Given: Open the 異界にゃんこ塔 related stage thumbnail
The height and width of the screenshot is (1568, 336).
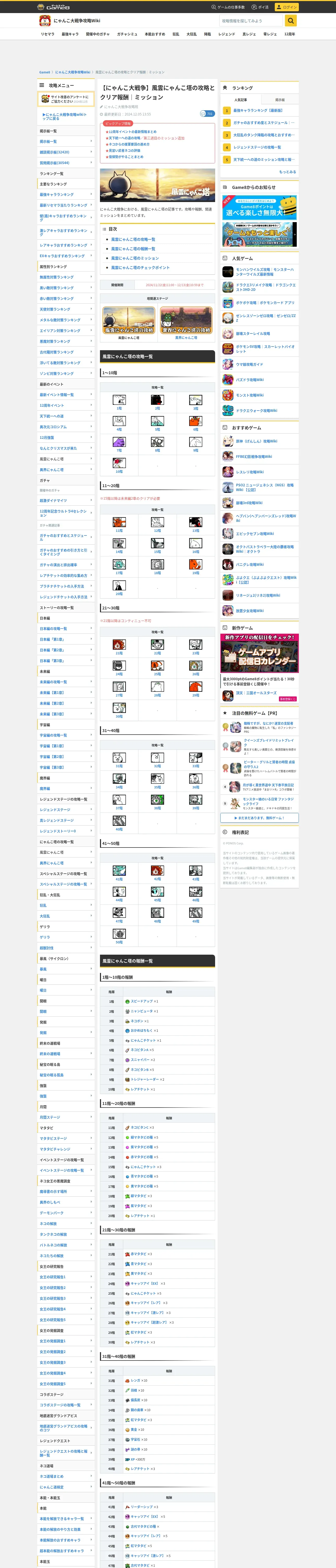Looking at the screenshot, I should tap(186, 320).
